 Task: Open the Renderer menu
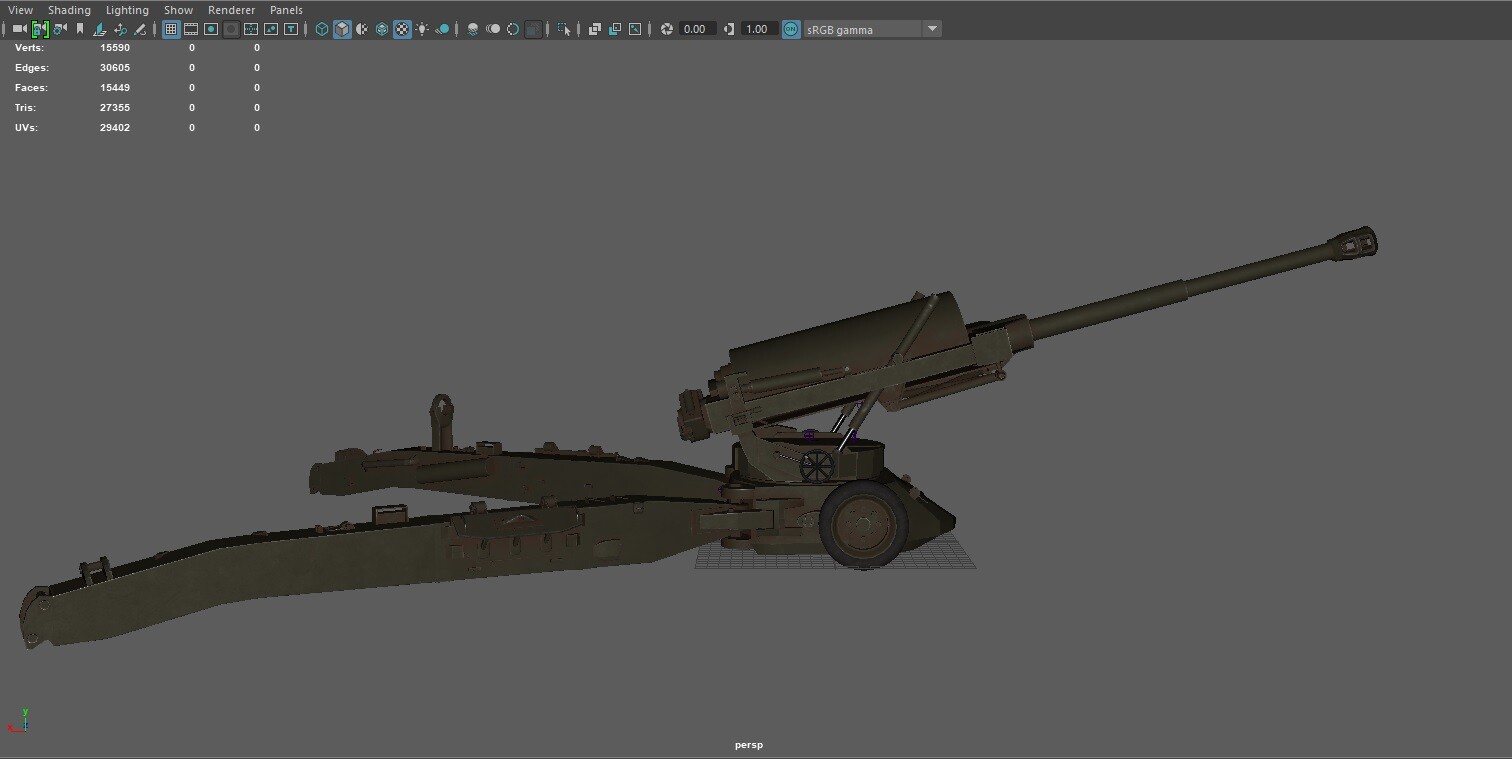[x=232, y=10]
